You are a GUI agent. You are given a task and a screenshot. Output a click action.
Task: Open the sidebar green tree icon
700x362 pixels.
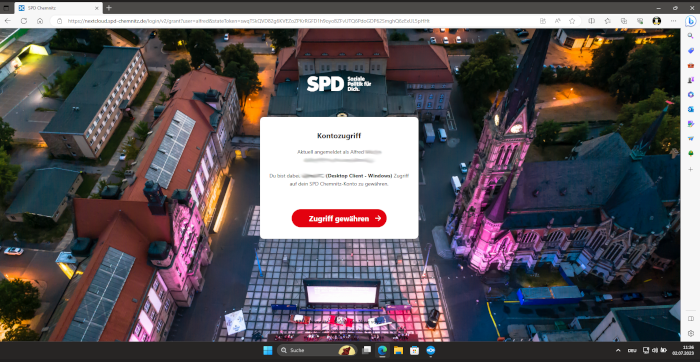[691, 153]
